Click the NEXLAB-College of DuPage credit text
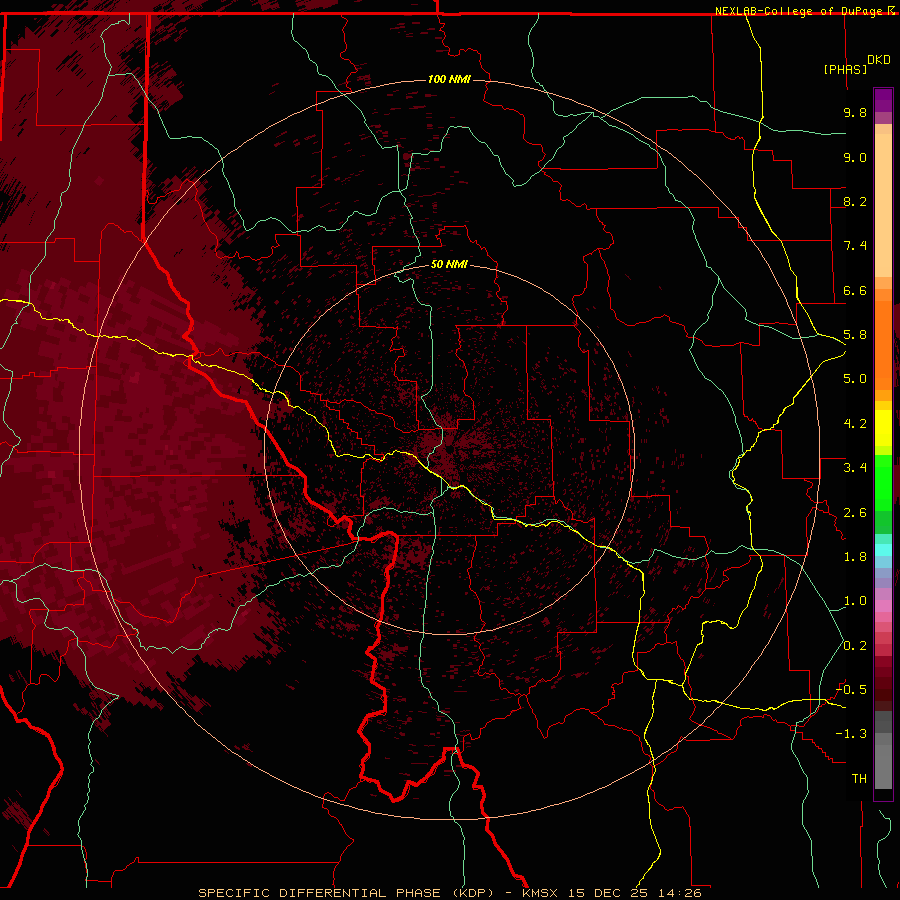This screenshot has width=900, height=900. point(799,11)
